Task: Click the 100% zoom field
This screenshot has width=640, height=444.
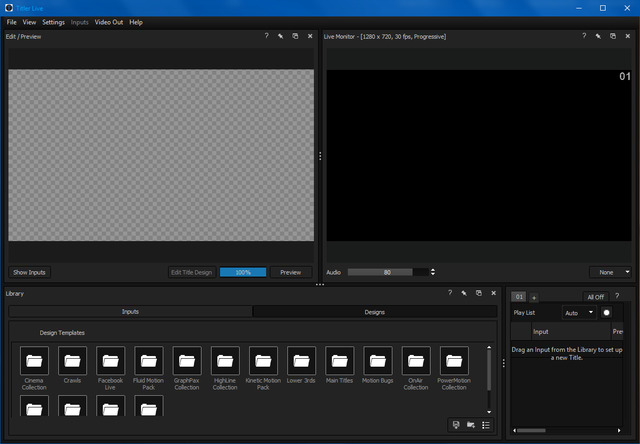Action: point(242,272)
